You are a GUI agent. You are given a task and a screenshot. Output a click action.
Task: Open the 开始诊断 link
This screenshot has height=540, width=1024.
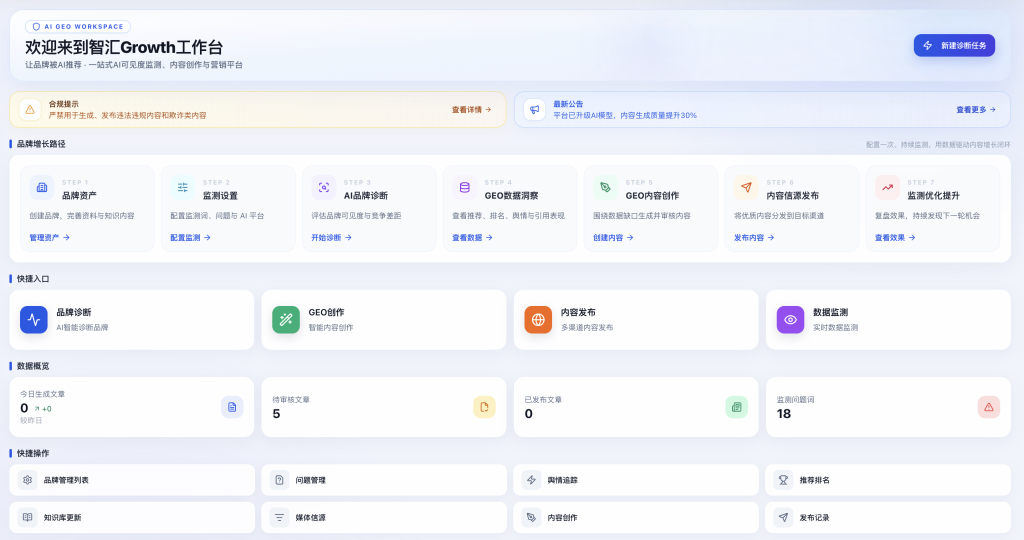click(332, 238)
